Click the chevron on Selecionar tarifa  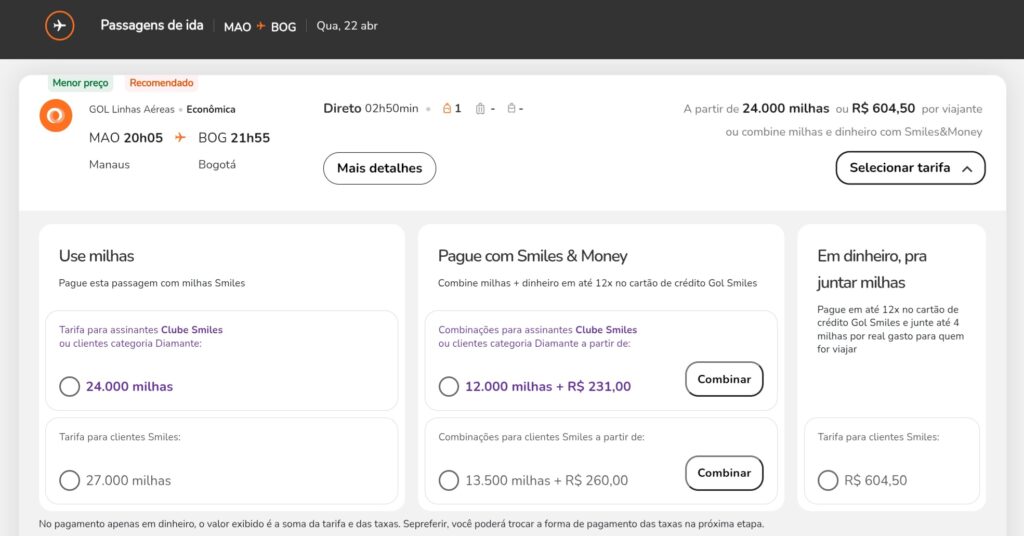[967, 169]
